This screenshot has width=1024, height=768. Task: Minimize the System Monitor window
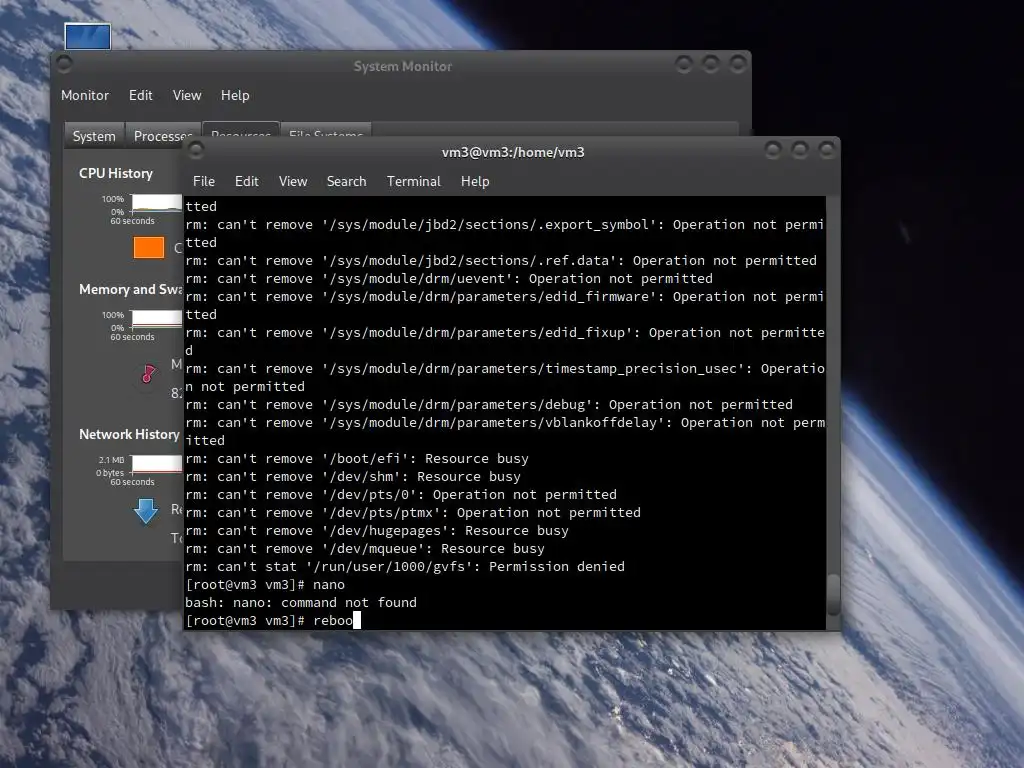tap(684, 64)
